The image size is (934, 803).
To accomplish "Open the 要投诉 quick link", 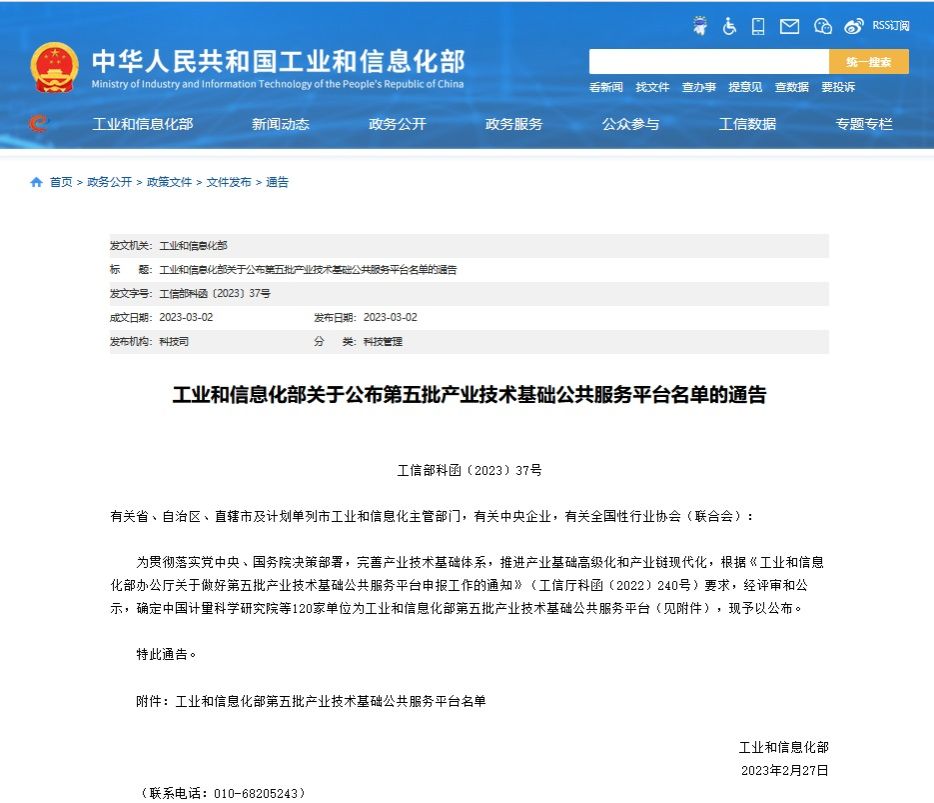I will (838, 88).
